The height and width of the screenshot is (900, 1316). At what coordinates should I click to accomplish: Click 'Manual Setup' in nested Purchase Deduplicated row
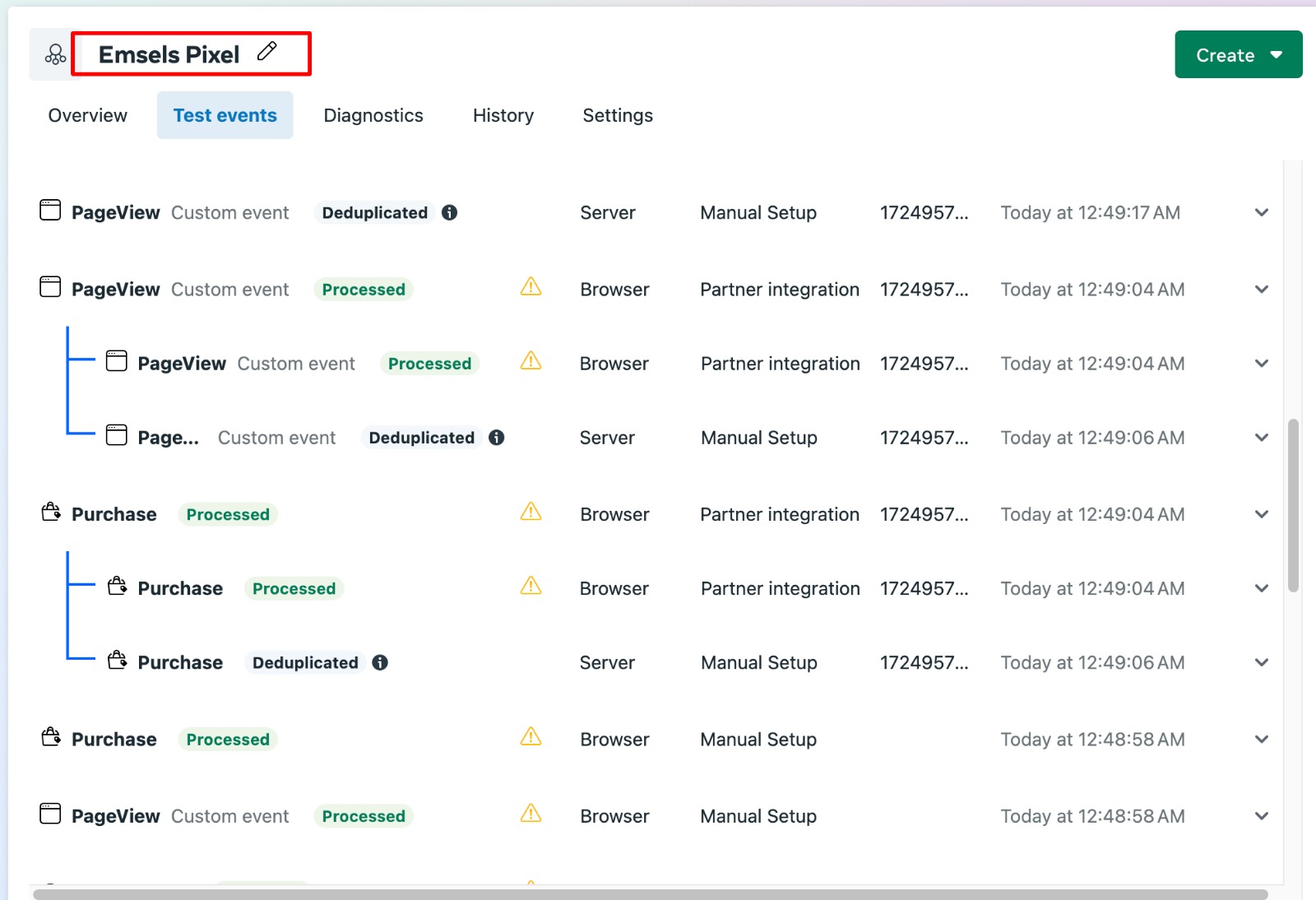pyautogui.click(x=759, y=662)
